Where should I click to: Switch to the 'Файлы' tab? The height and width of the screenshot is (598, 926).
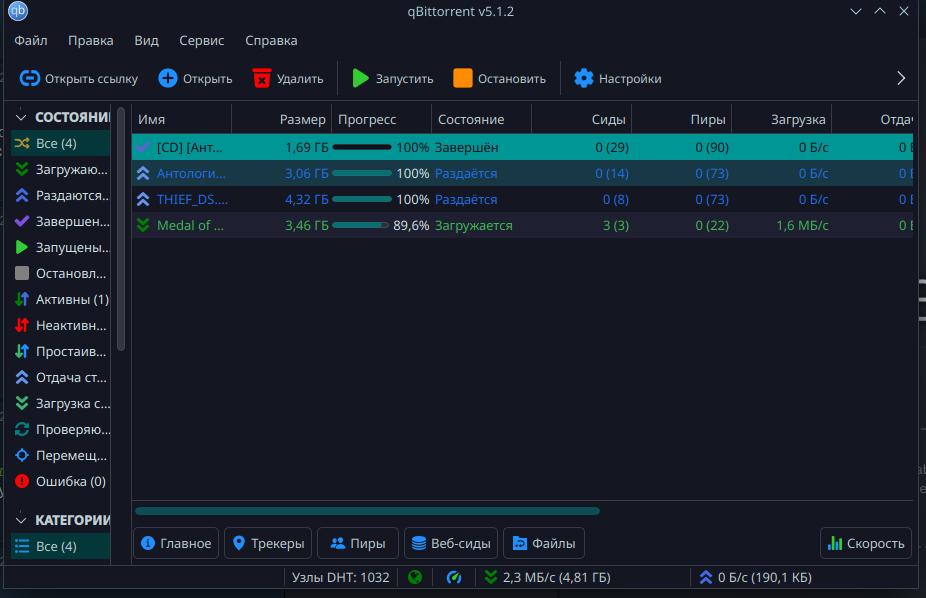coord(544,543)
